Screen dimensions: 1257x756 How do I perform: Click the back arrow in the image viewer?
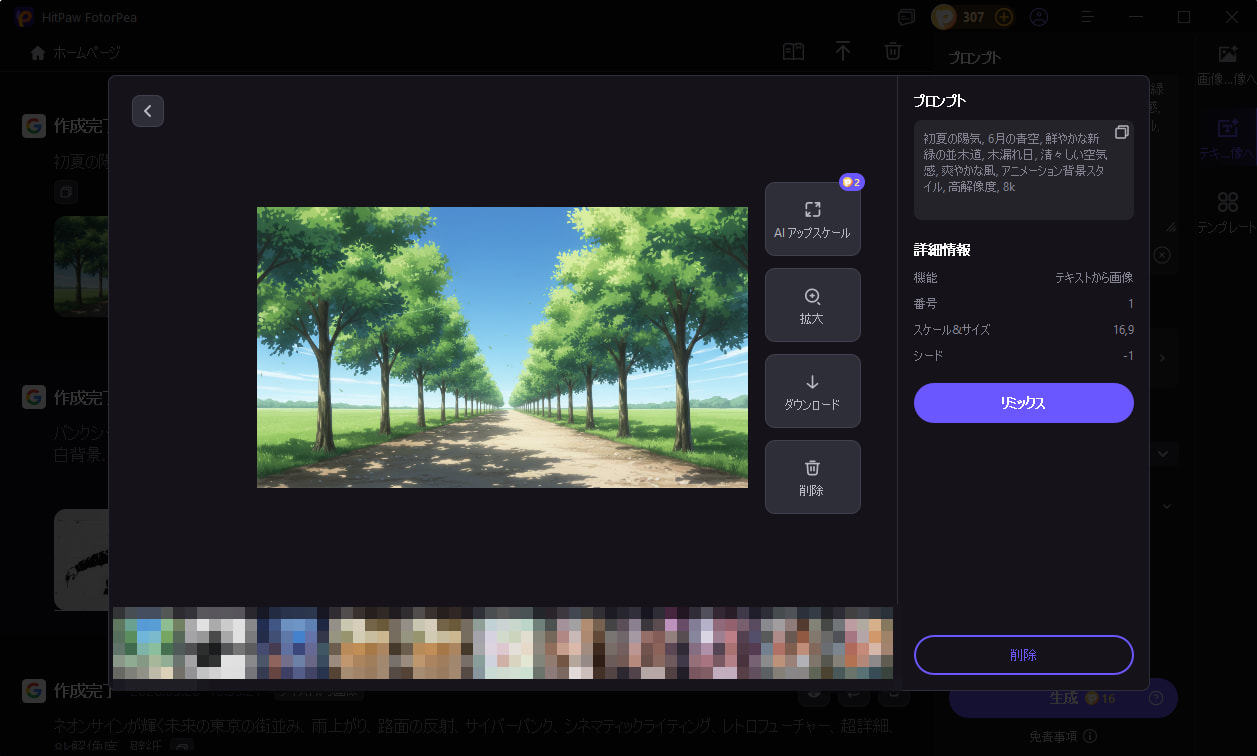[x=148, y=110]
